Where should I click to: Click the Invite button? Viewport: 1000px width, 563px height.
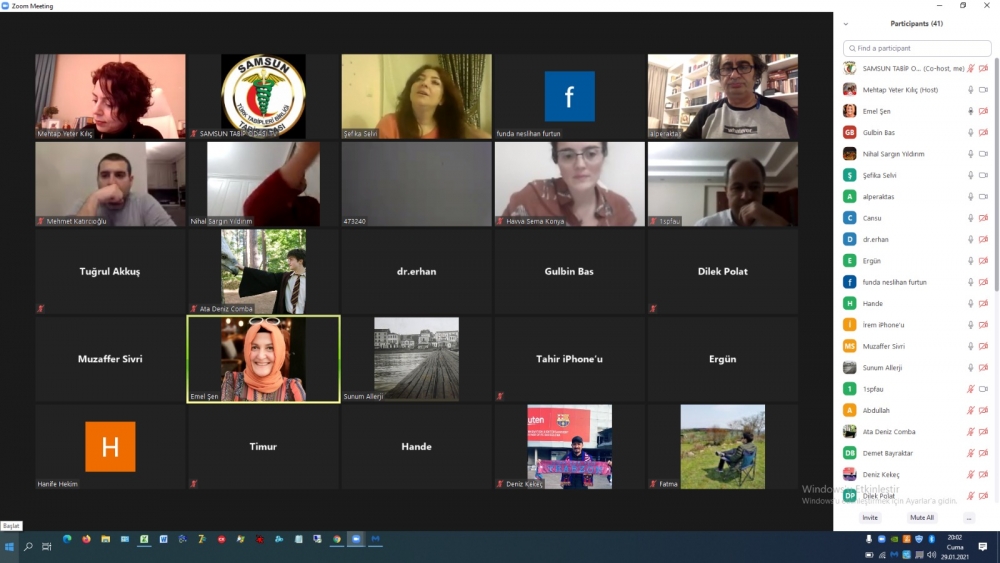(x=870, y=517)
